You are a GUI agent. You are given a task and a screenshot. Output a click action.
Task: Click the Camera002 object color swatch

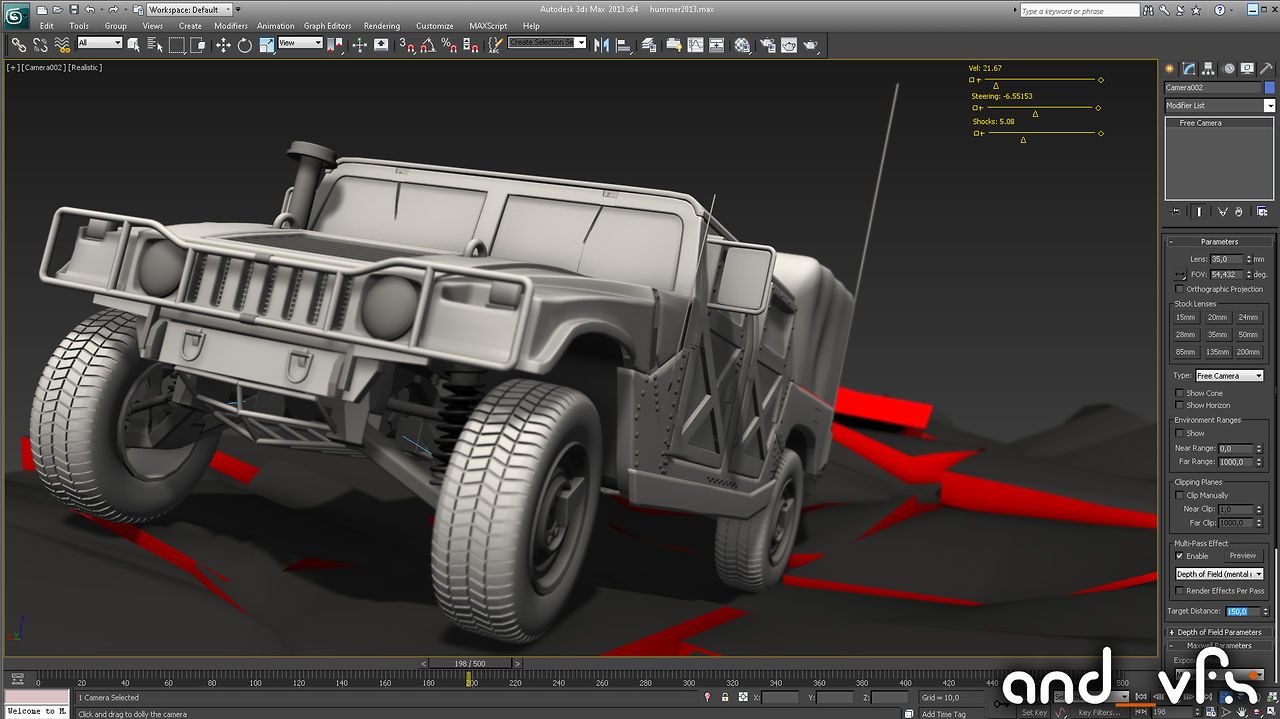(1269, 88)
